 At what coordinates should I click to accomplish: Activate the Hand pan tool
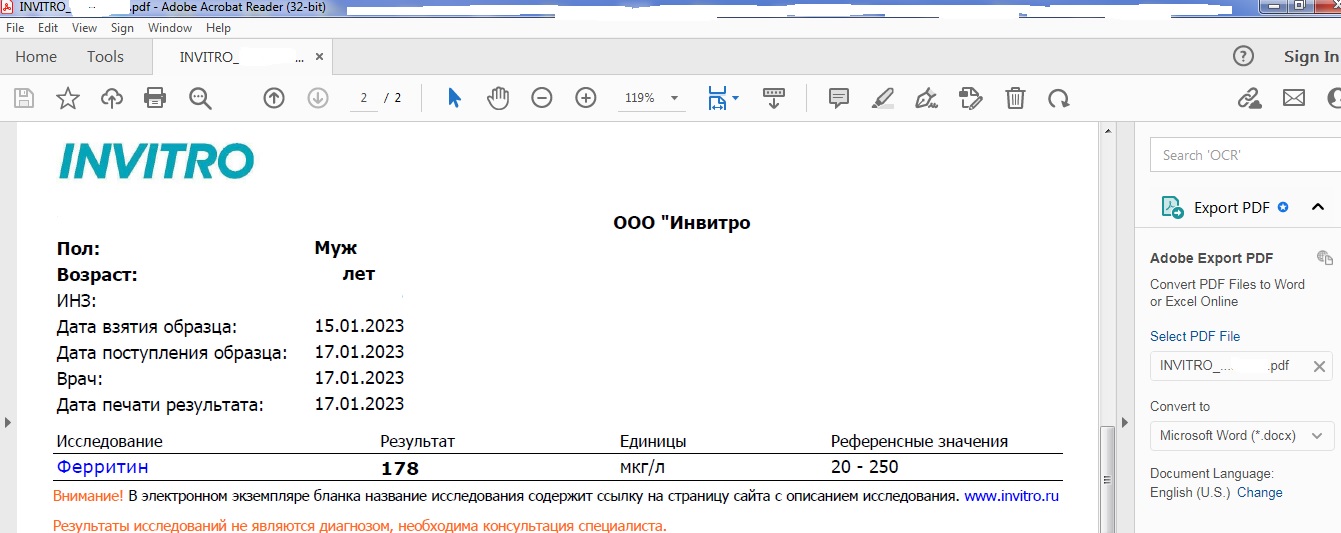pyautogui.click(x=498, y=98)
